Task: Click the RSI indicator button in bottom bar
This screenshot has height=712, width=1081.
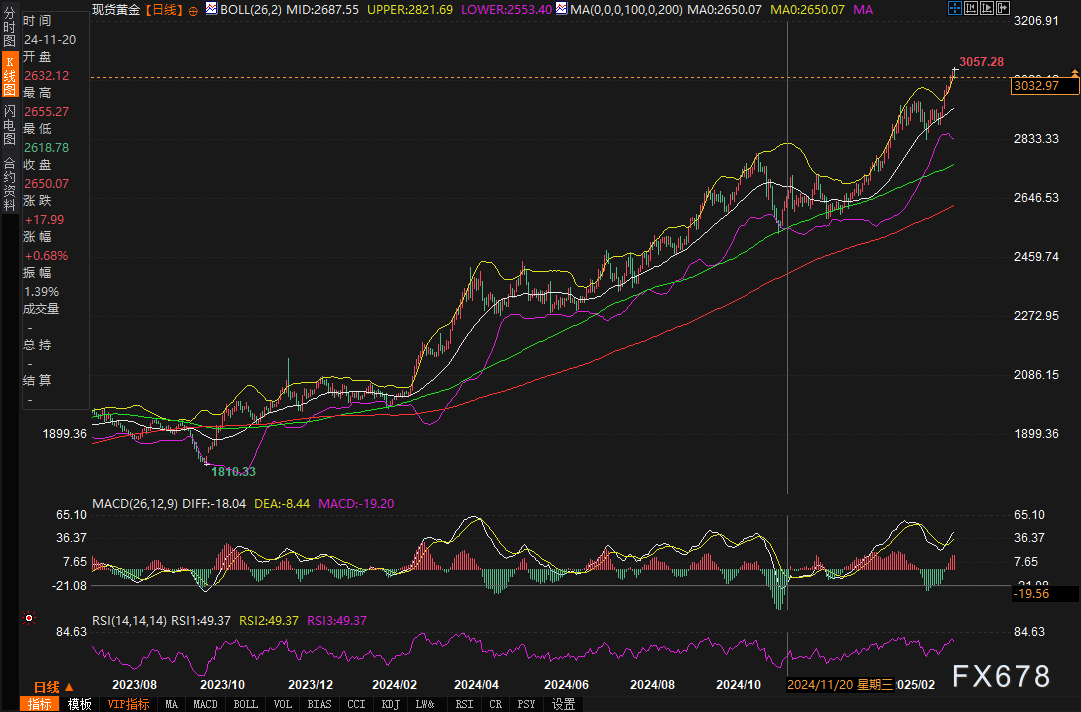Action: [x=465, y=704]
